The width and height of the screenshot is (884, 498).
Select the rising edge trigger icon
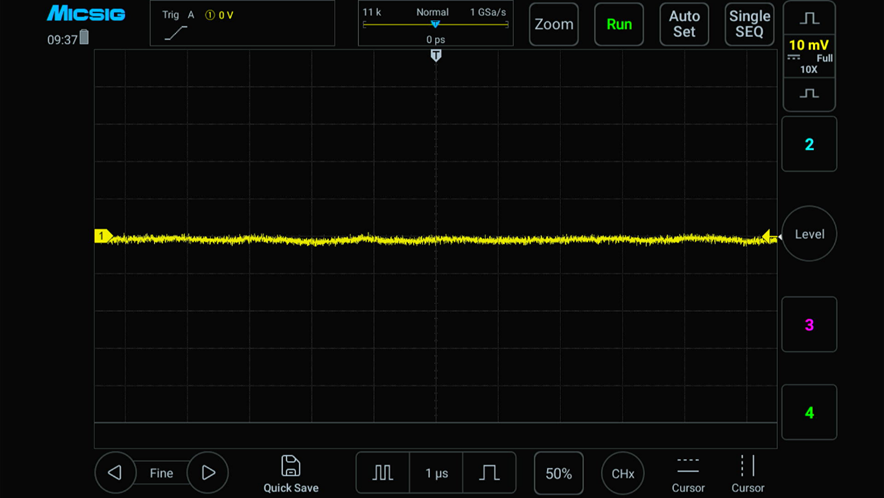[176, 33]
